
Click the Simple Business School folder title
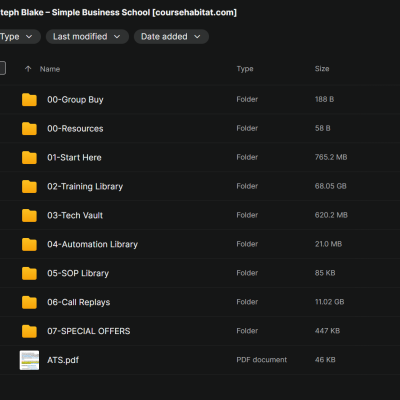pos(118,13)
